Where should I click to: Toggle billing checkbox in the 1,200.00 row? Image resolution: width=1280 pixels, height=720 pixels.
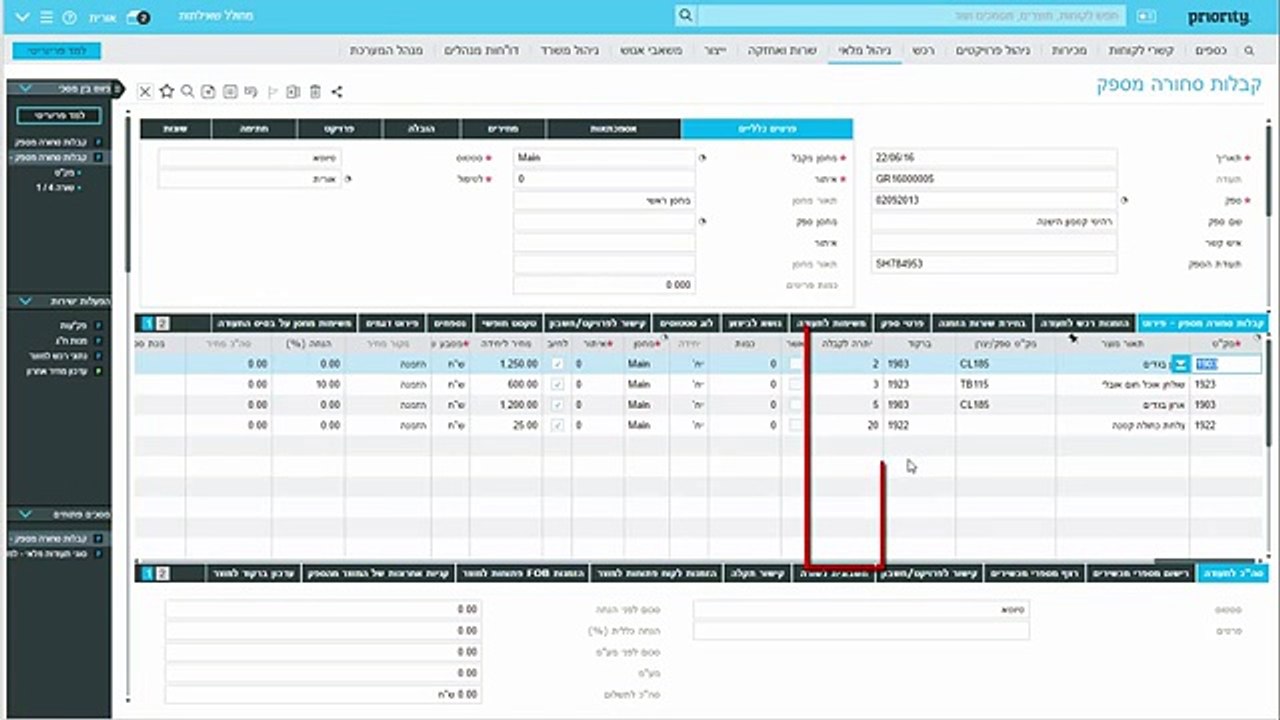[x=558, y=405]
